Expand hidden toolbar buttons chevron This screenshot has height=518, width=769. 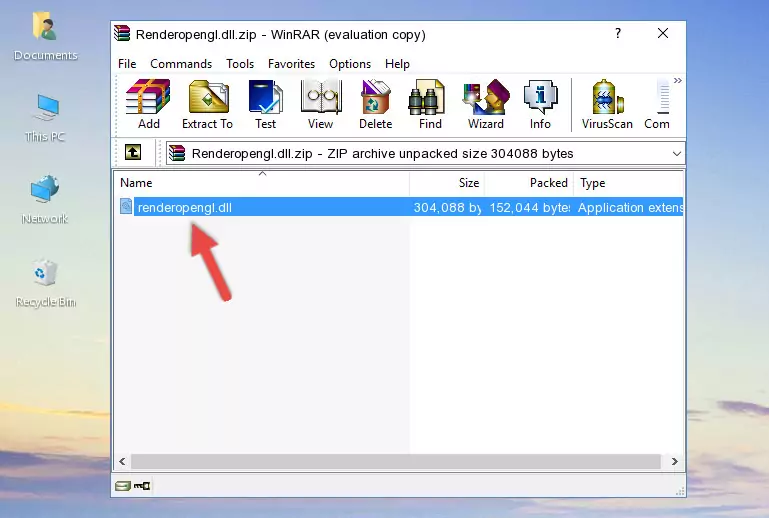678,80
